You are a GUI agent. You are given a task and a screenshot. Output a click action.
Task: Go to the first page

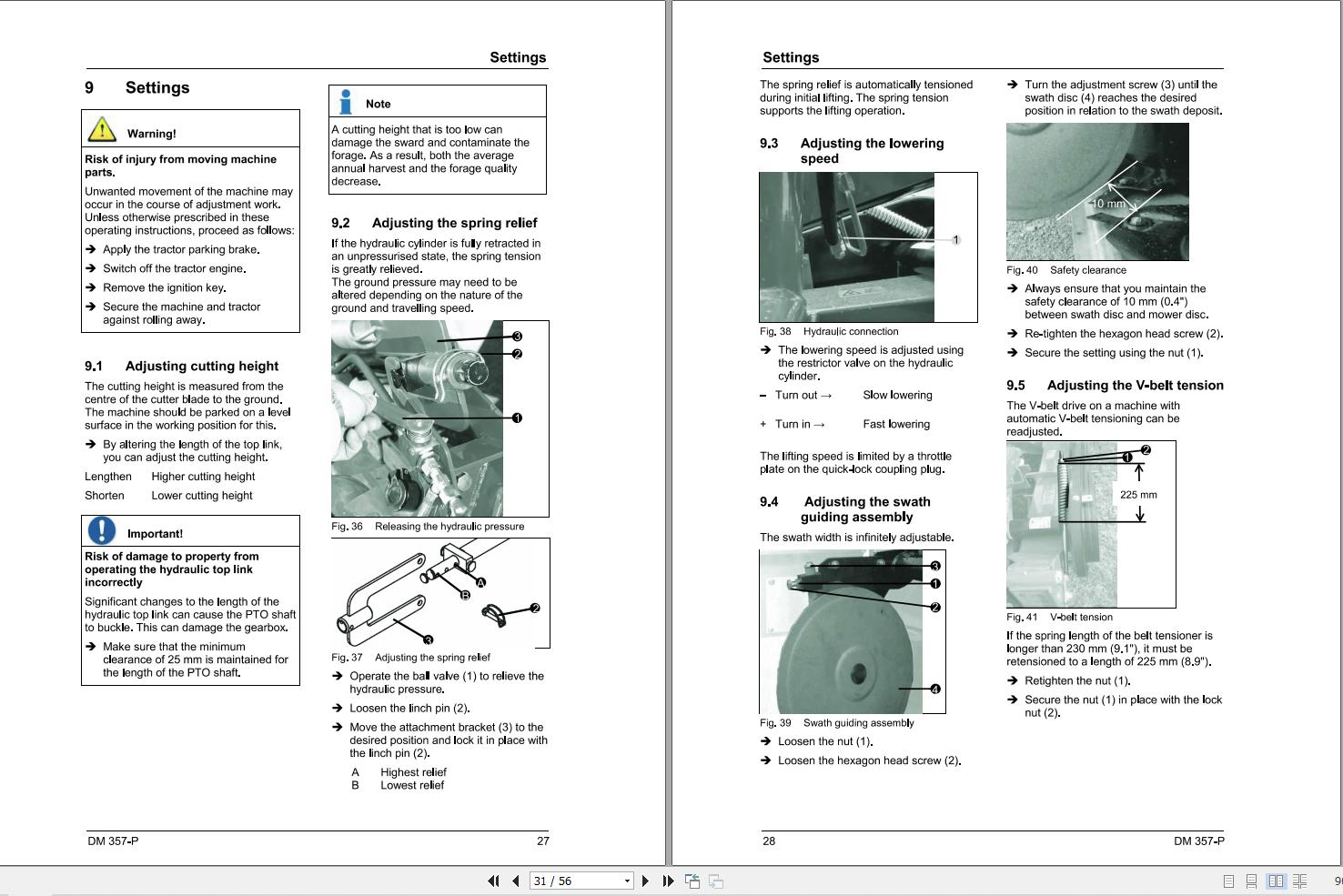click(x=493, y=881)
